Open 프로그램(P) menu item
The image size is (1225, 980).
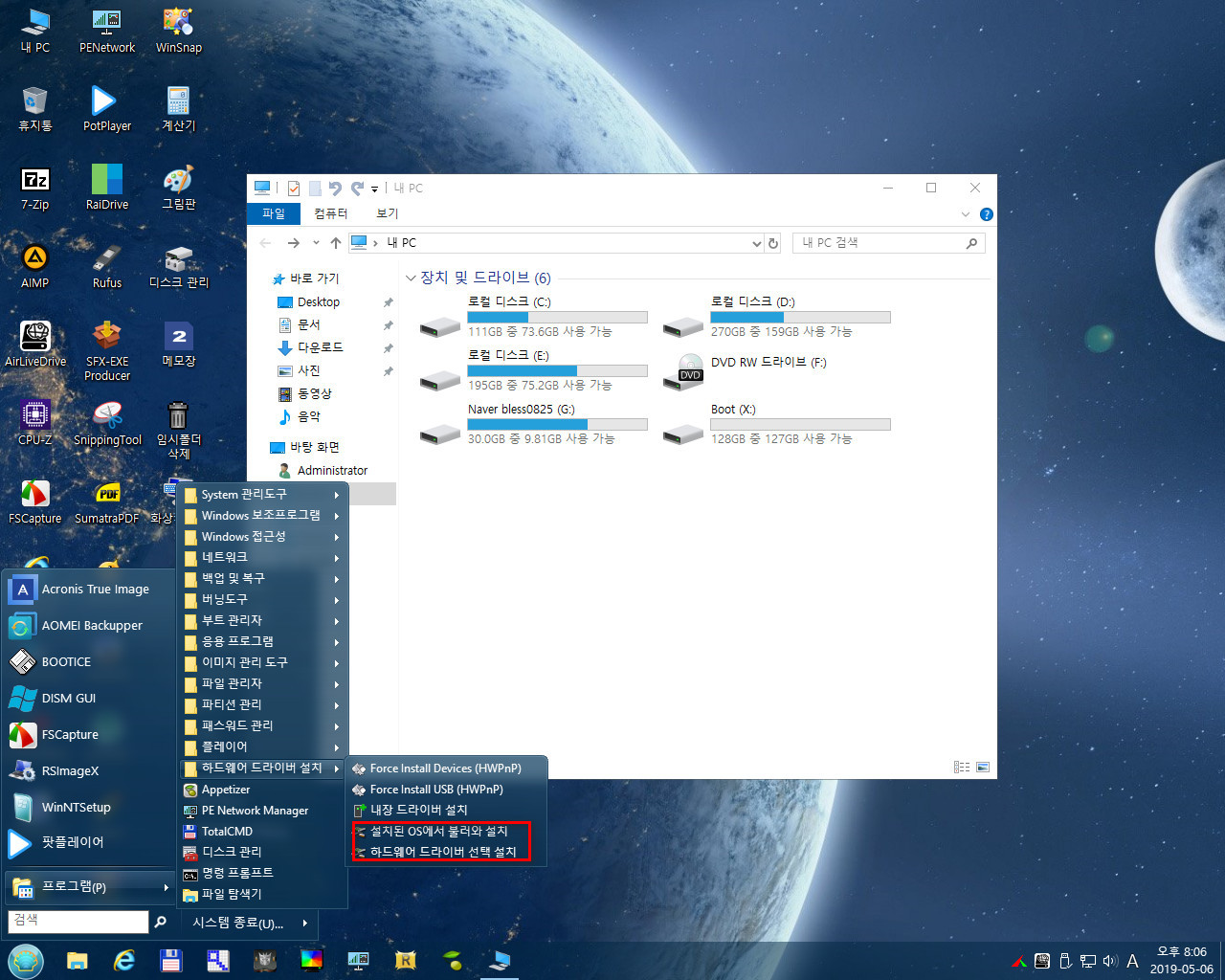tap(90, 887)
